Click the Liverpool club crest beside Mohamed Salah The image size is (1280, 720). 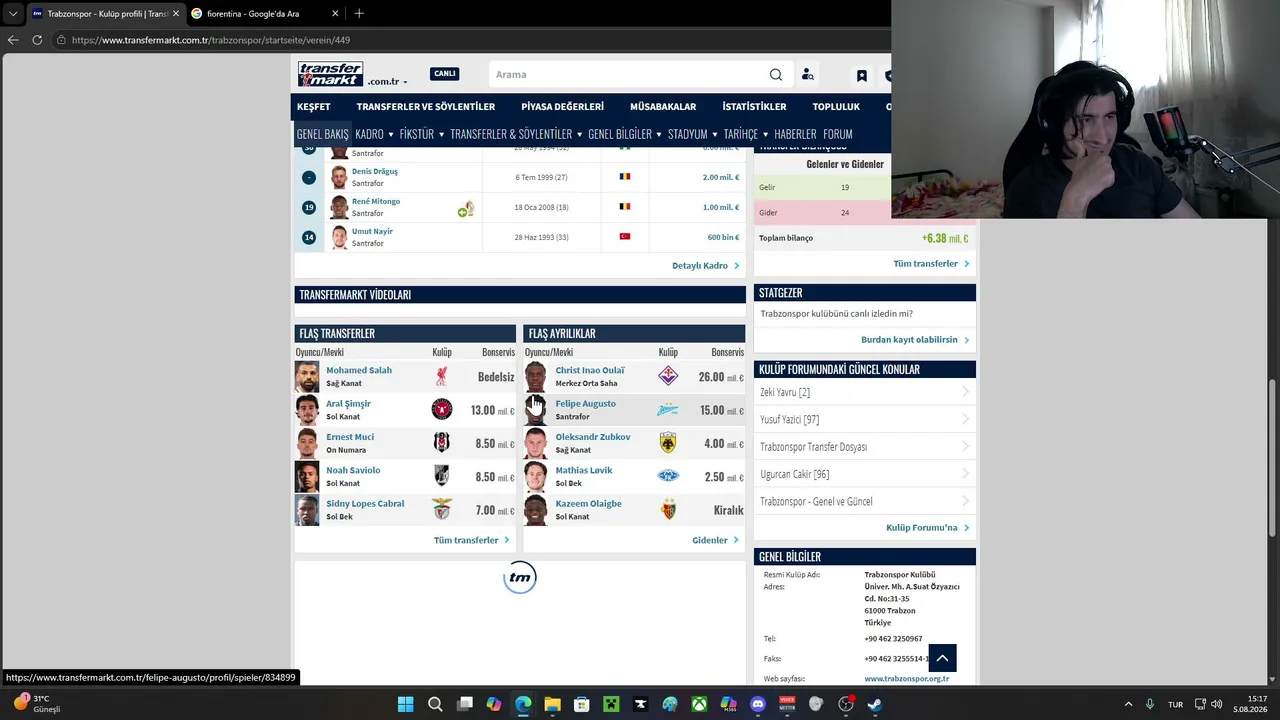(x=441, y=376)
